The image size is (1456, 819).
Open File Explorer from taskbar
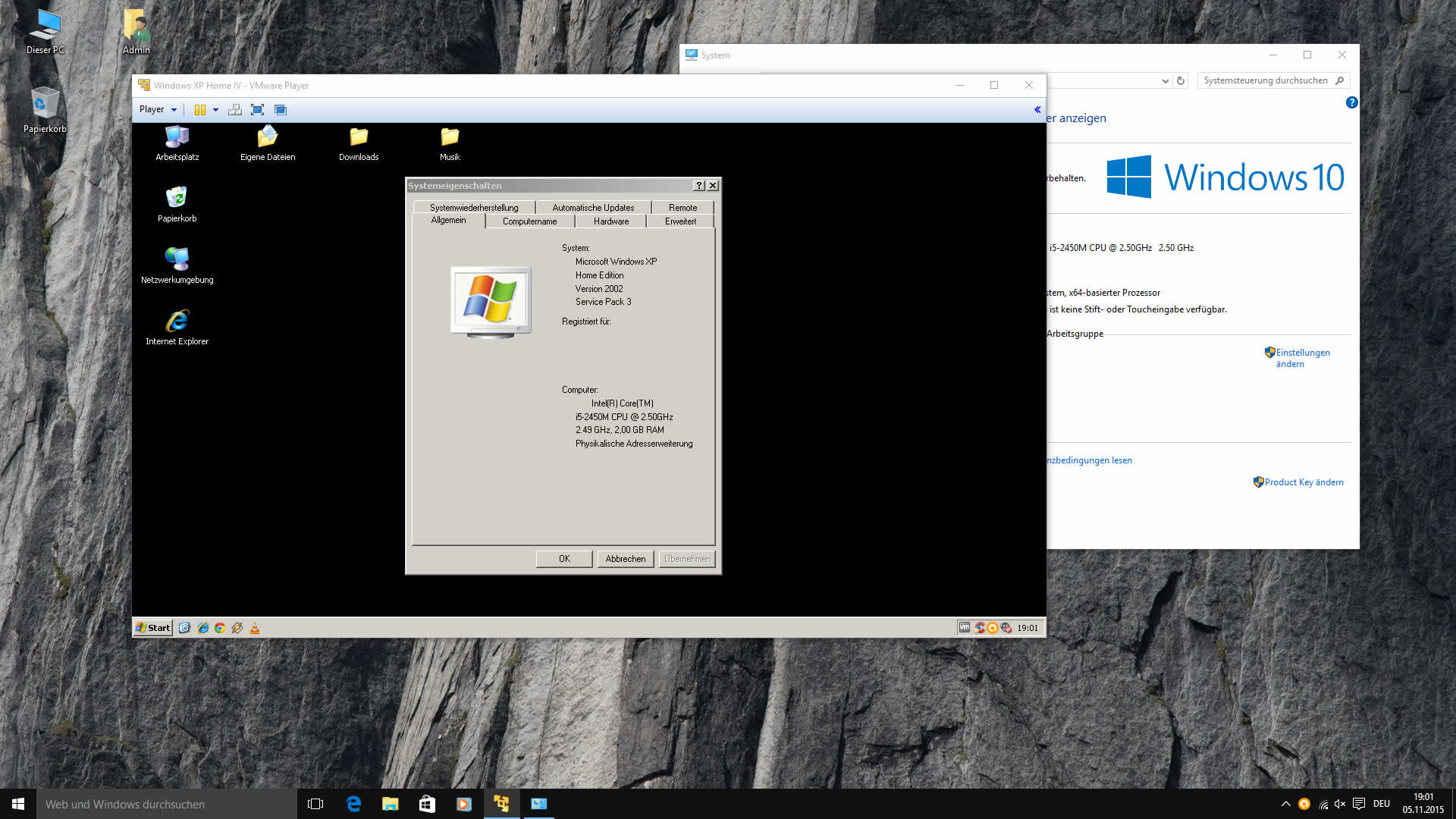(x=390, y=804)
